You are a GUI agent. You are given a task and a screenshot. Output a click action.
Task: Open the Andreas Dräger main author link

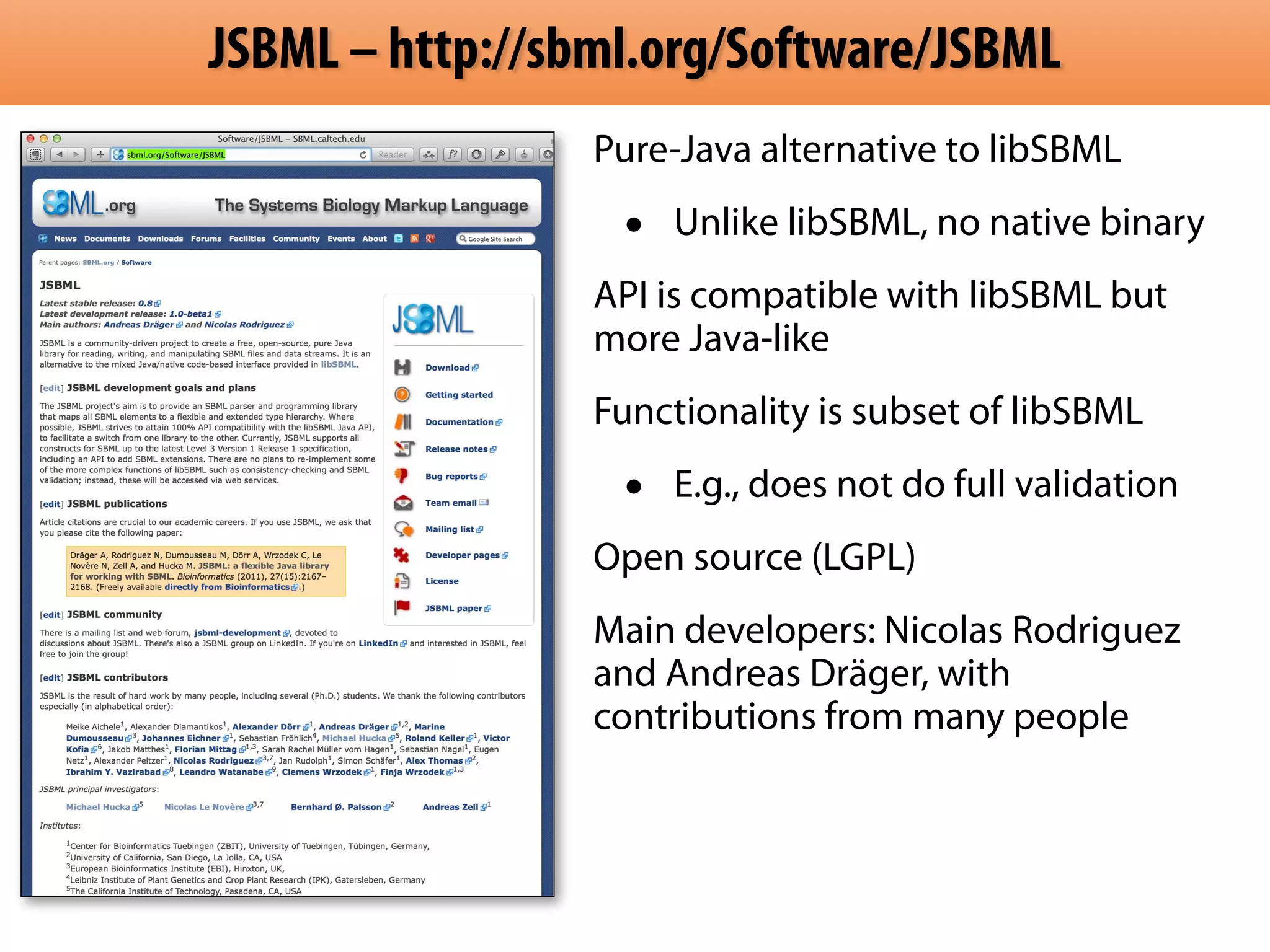coord(143,325)
